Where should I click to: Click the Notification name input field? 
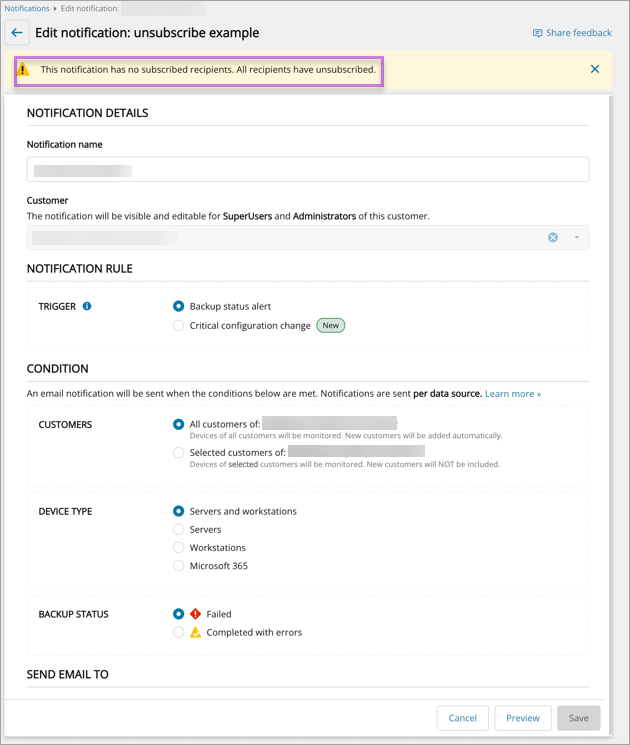(308, 170)
